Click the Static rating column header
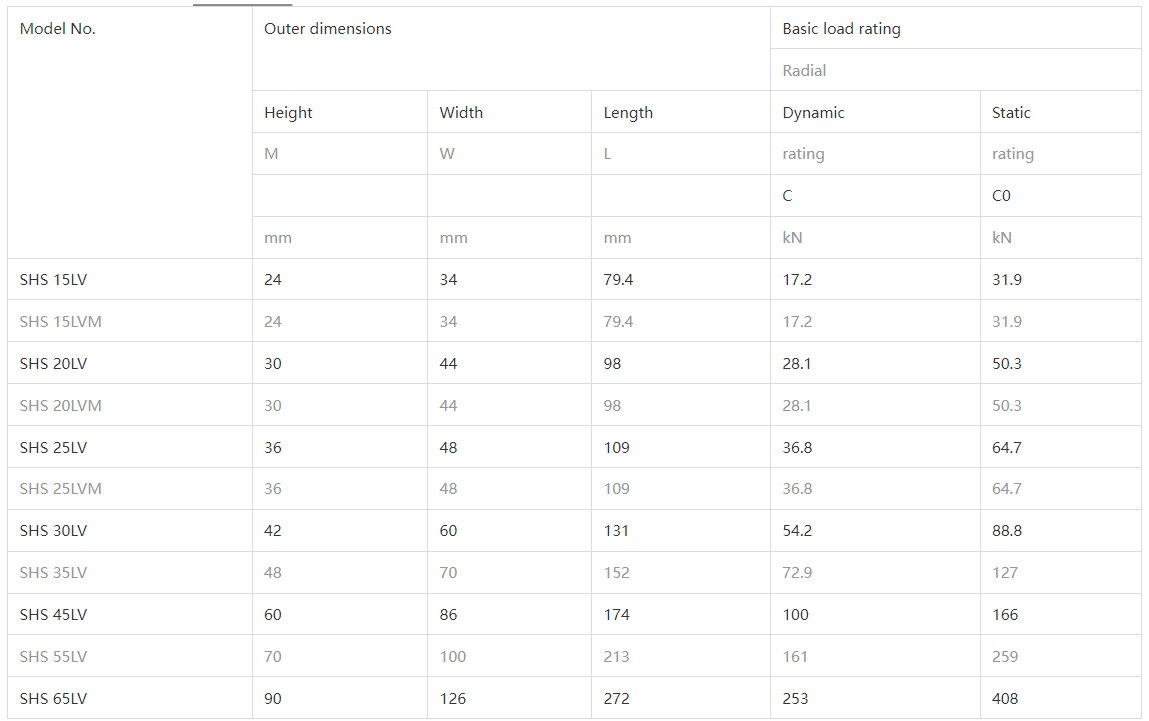The height and width of the screenshot is (721, 1149). click(1011, 113)
